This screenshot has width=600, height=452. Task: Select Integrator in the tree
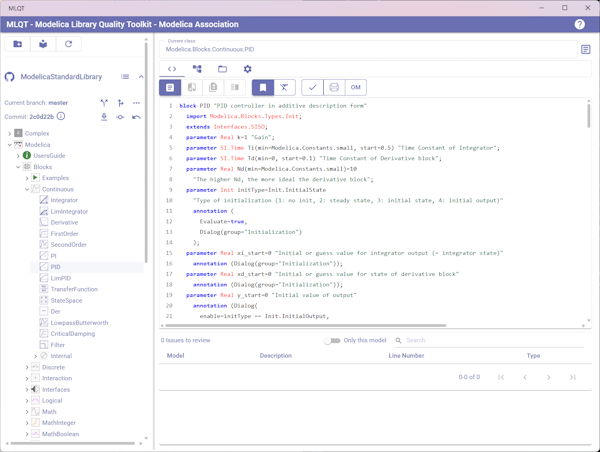pos(64,200)
